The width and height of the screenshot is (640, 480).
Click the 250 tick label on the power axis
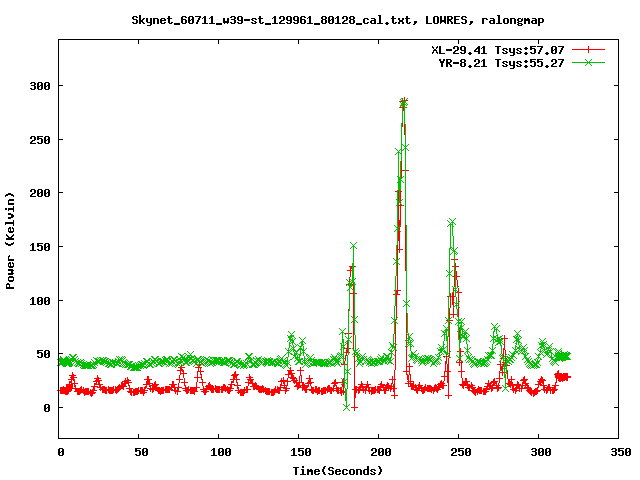[40, 140]
